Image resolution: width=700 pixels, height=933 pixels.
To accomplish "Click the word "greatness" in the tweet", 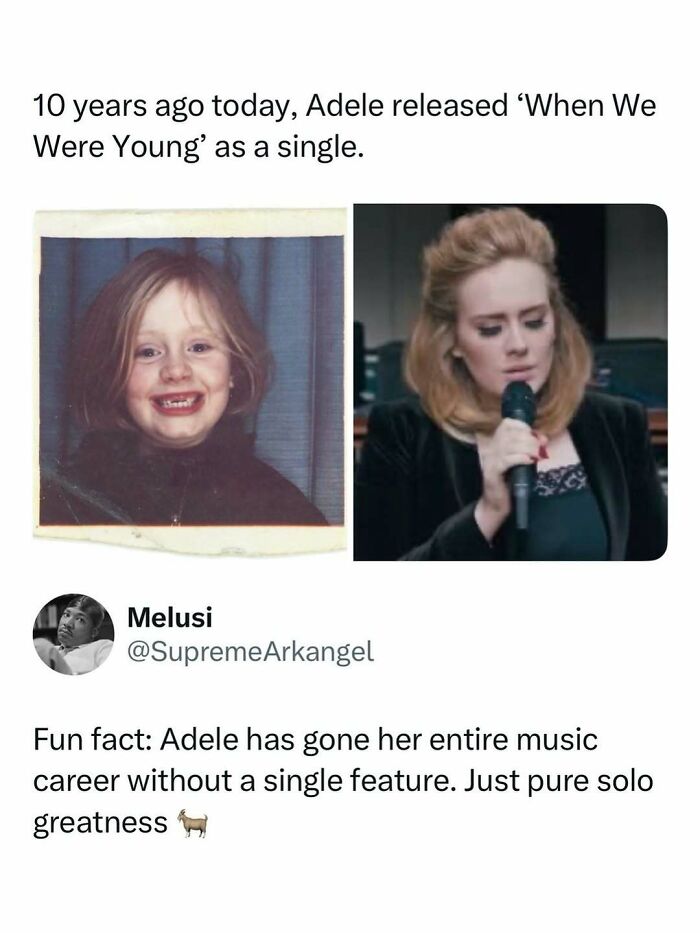I will (100, 823).
